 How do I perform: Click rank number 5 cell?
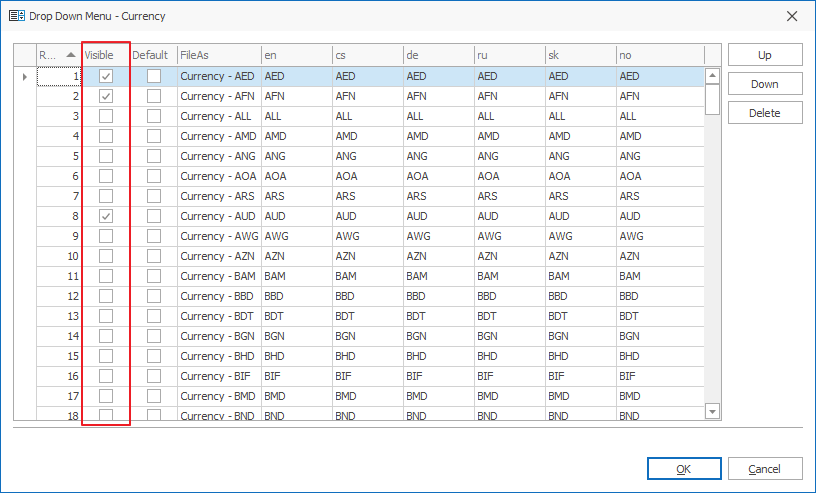(59, 156)
